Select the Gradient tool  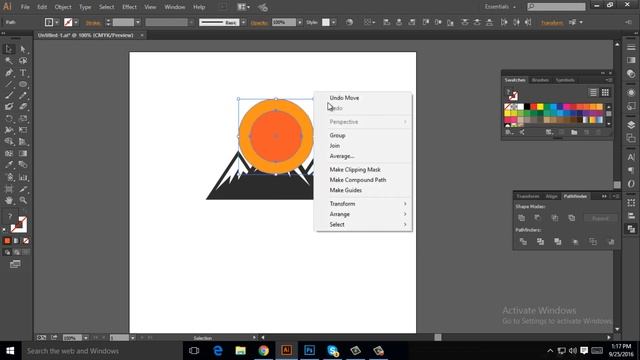(23, 153)
